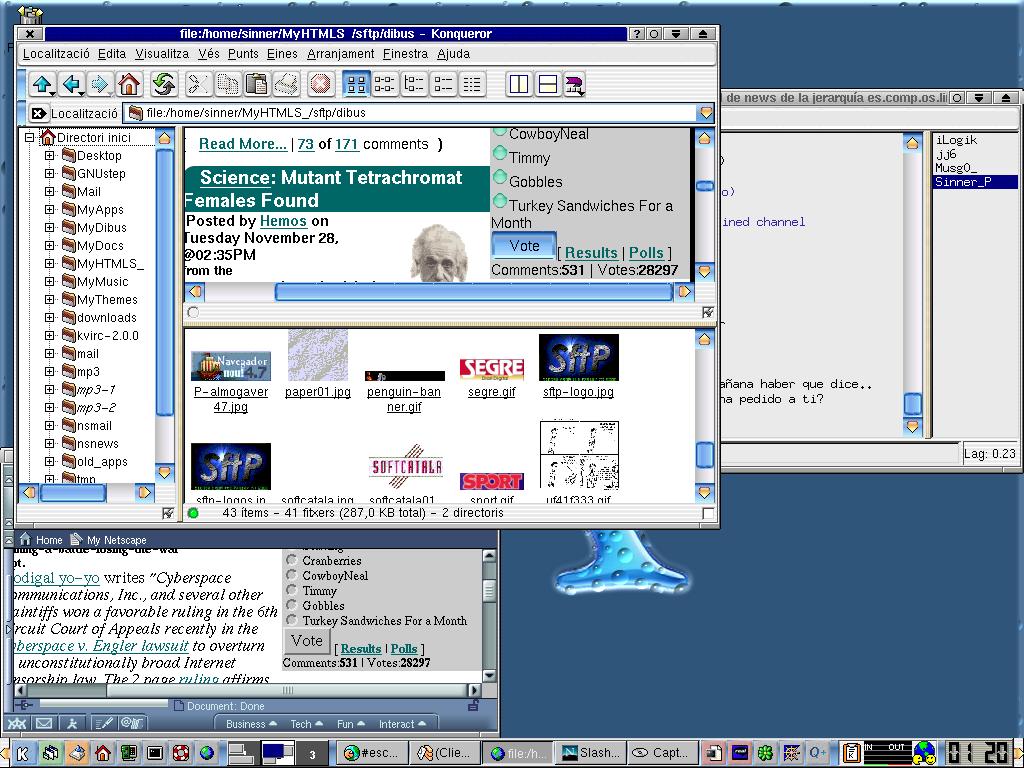
Task: Click Vote button in Konqueror poll
Action: point(524,246)
